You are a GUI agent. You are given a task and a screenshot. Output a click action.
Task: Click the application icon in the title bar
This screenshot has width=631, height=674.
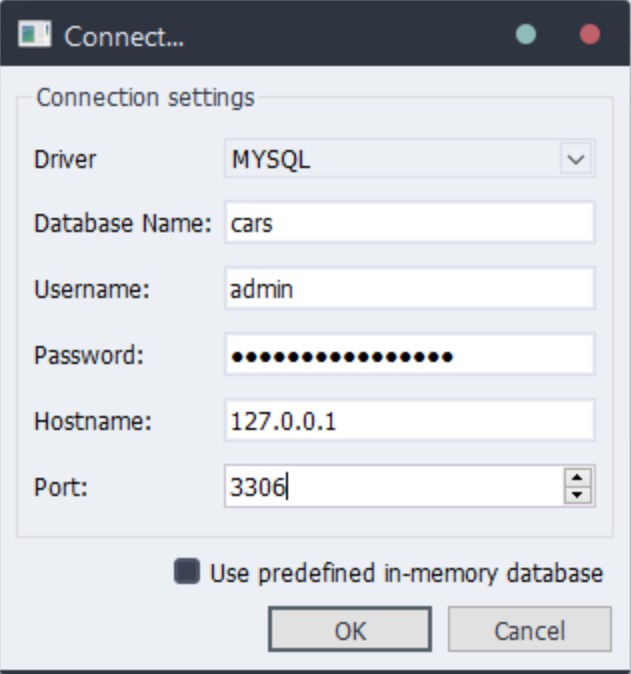35,35
